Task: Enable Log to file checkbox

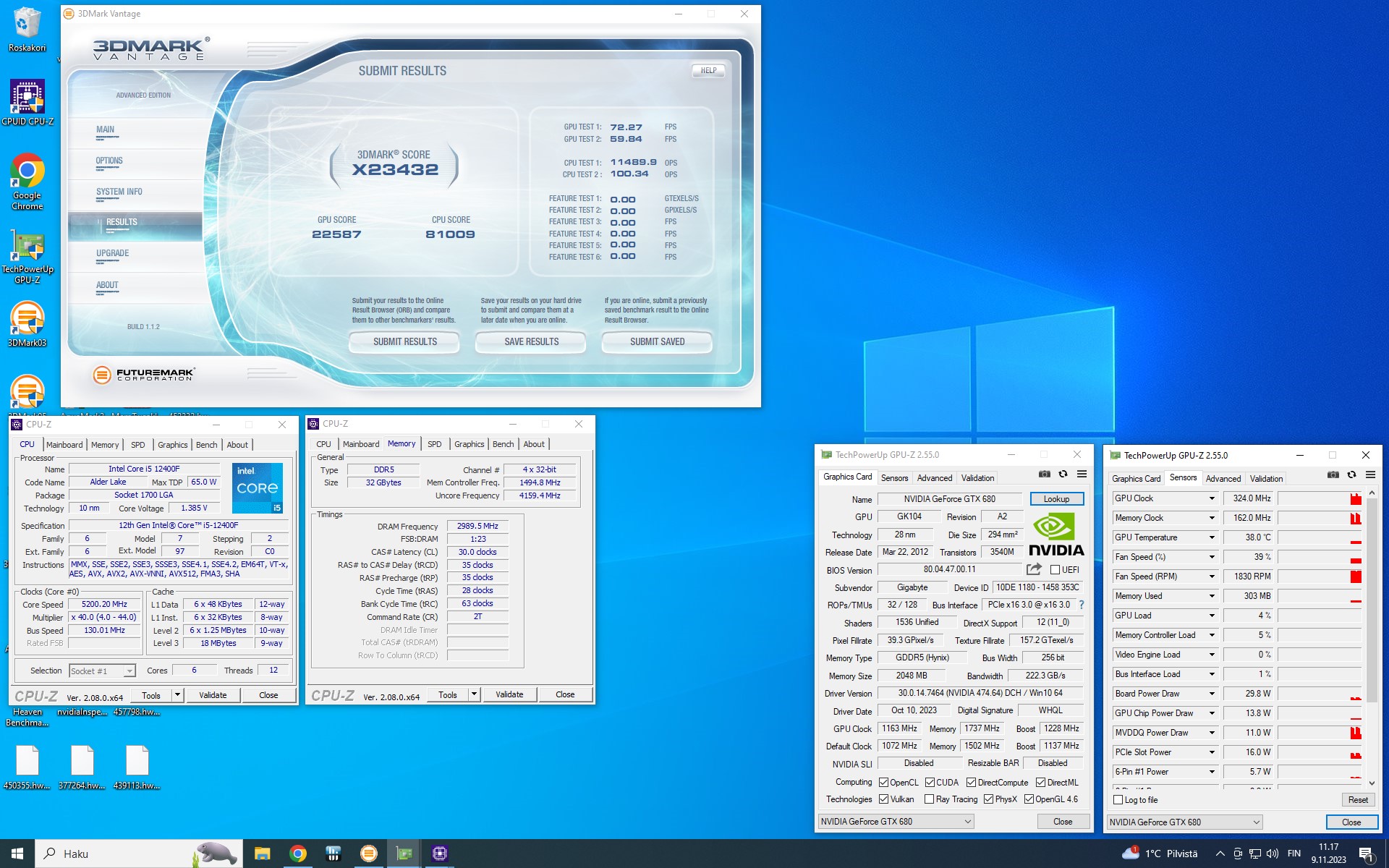Action: (x=1118, y=800)
